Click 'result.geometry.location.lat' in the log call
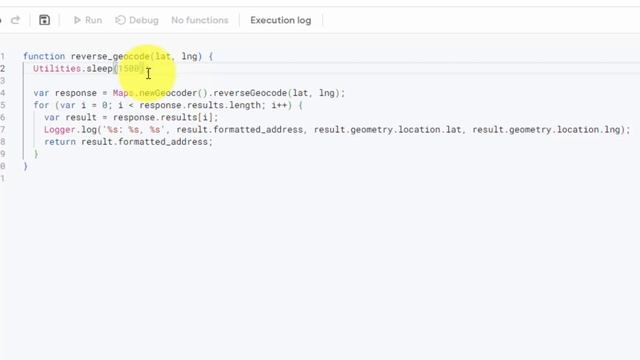Viewport: 640px width, 360px height. click(x=388, y=130)
